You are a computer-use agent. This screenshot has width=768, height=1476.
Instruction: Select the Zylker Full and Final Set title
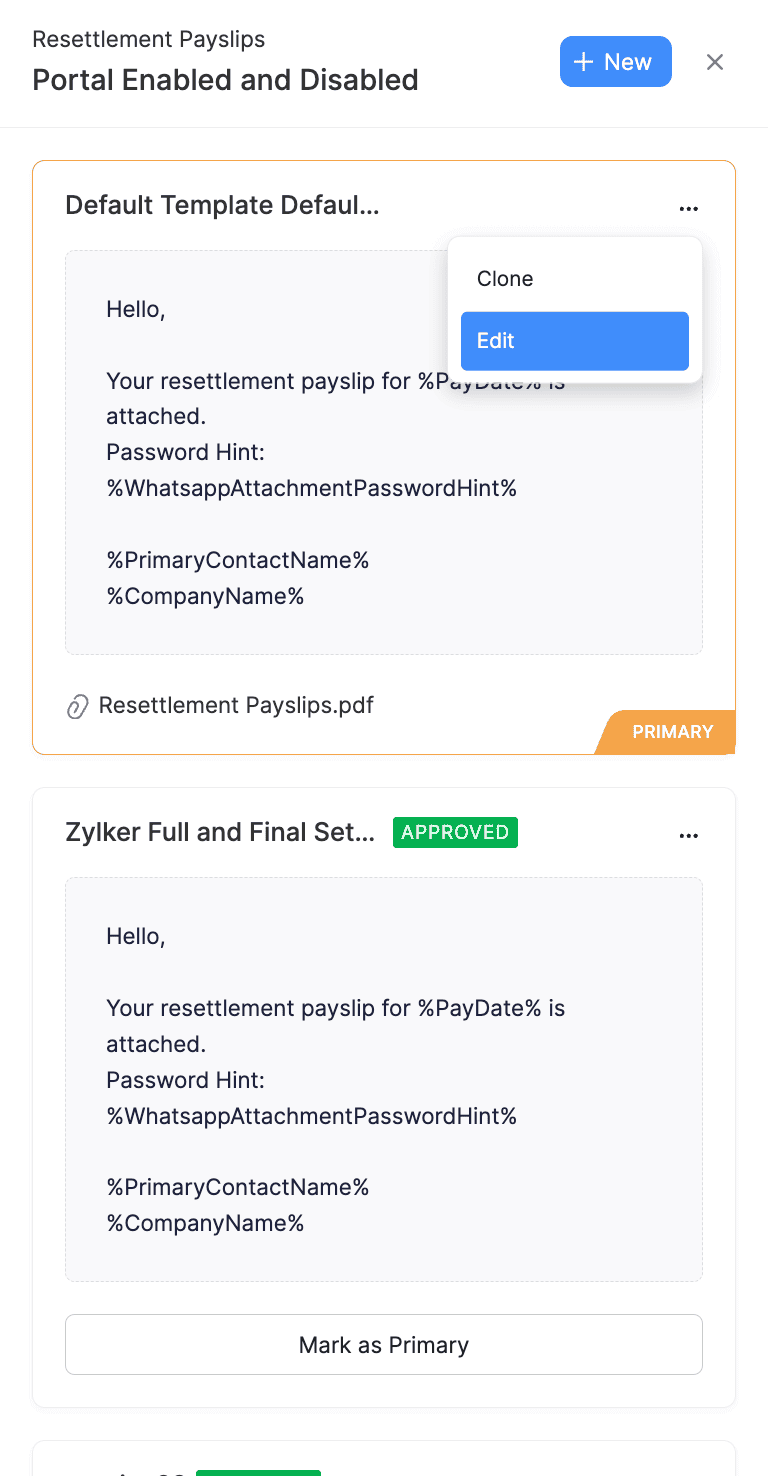pyautogui.click(x=220, y=832)
